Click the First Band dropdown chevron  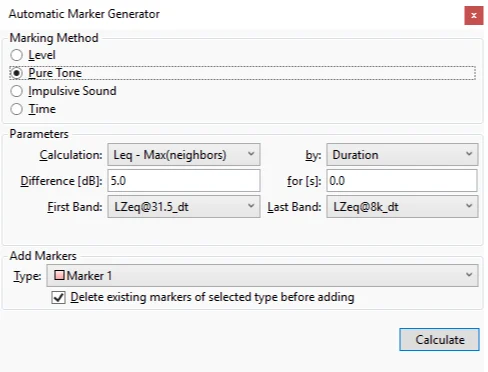[251, 206]
